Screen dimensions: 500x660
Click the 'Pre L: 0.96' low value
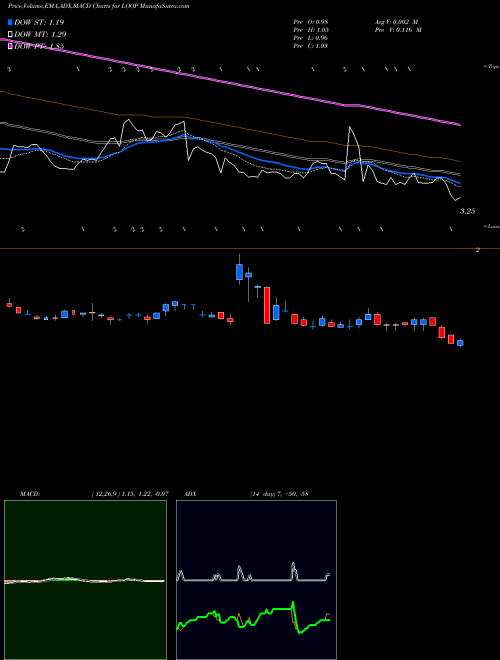[x=311, y=38]
